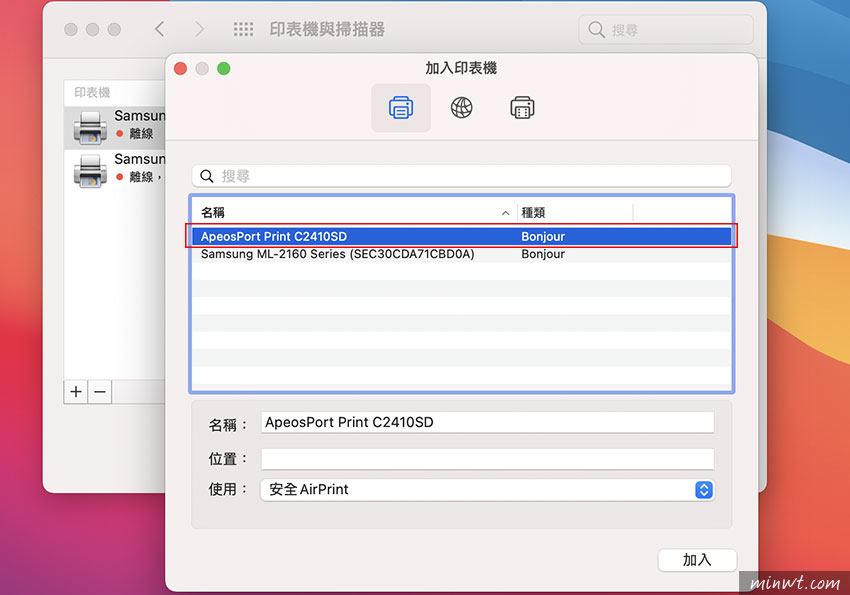
Task: Show all preferences grid icon
Action: (x=243, y=29)
